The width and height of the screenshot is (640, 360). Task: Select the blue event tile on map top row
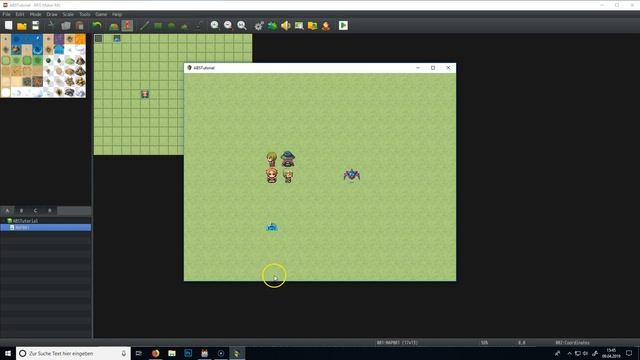tap(117, 39)
